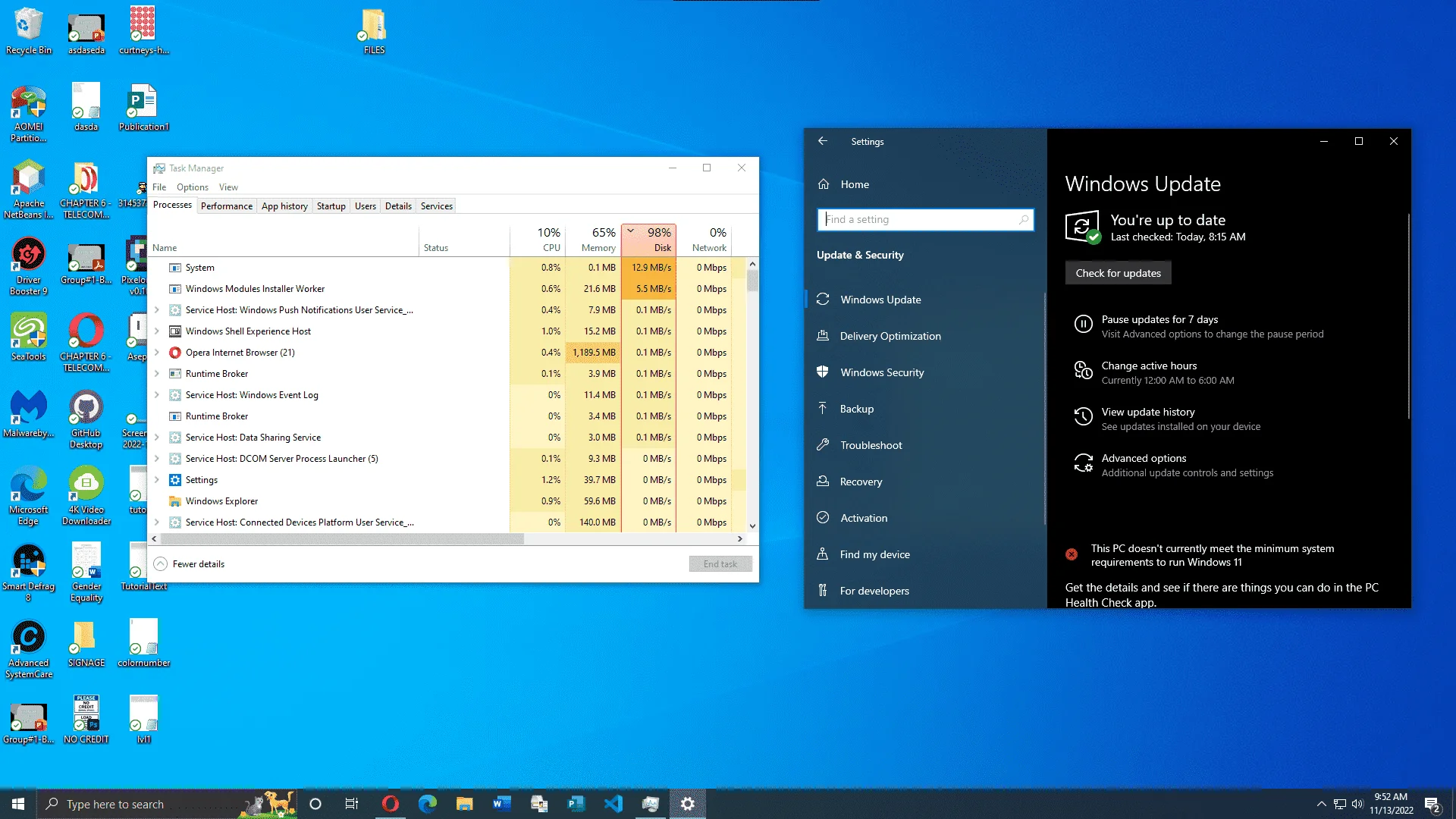The height and width of the screenshot is (819, 1456).
Task: Expand Opera Internet Browser (21) process
Action: tap(157, 353)
